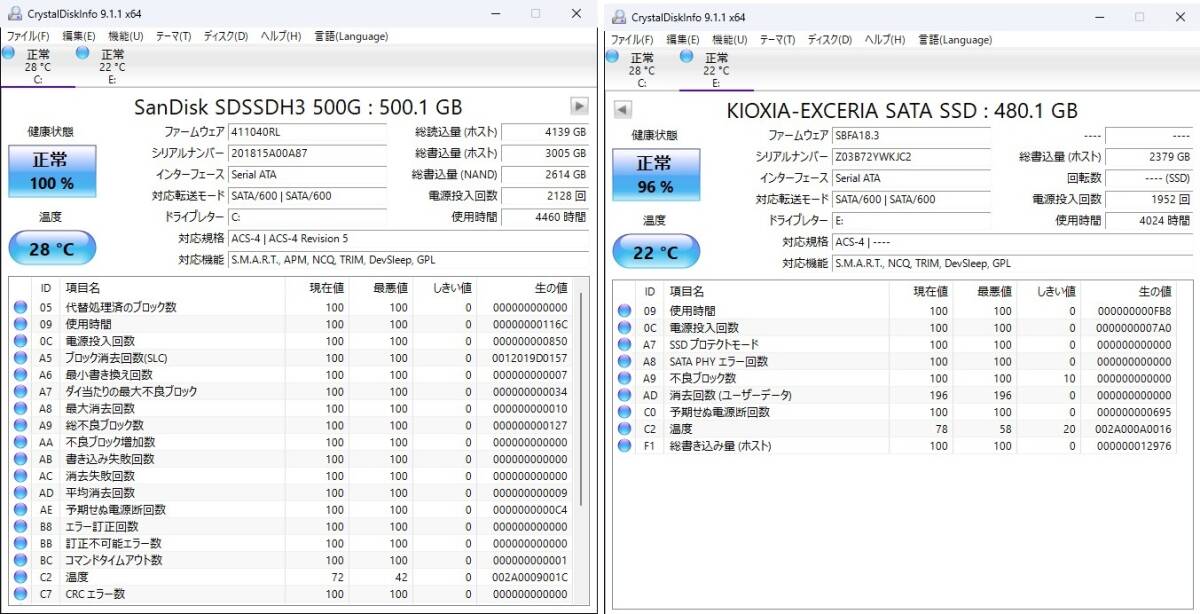Select the 訂正不可能エラー数 row
The width and height of the screenshot is (1200, 614).
(x=292, y=543)
